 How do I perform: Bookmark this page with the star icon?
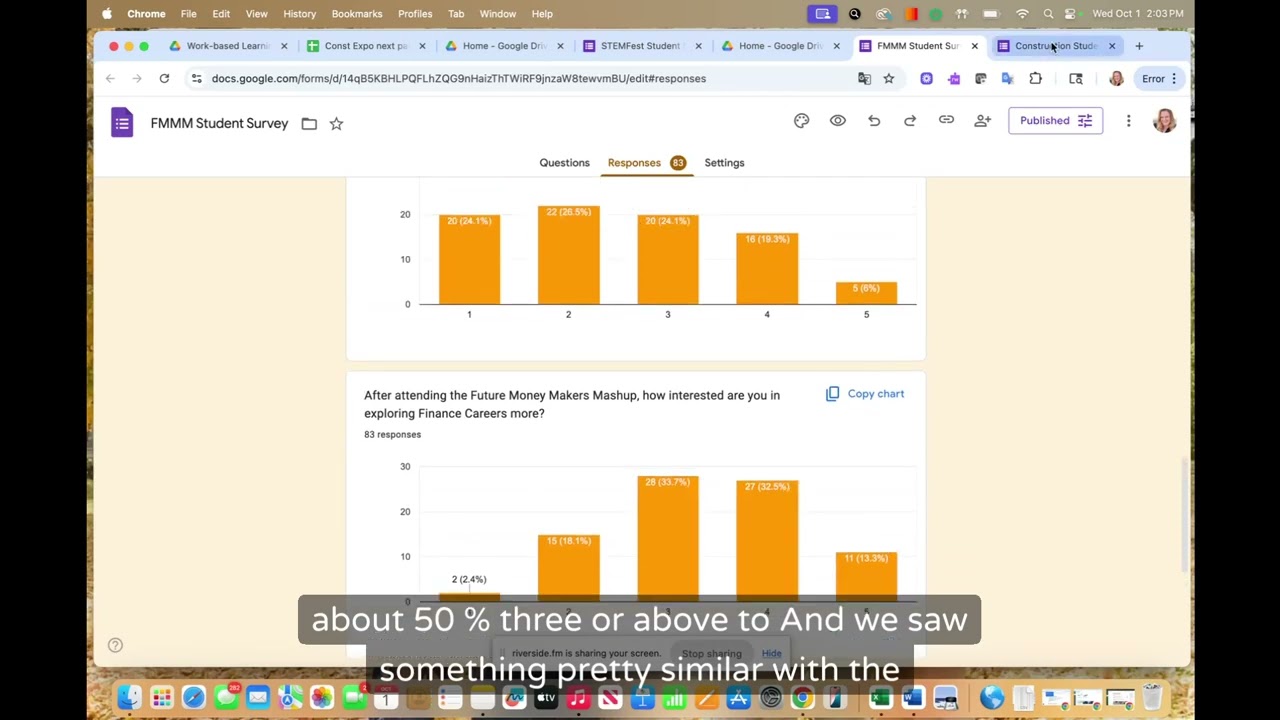click(x=888, y=79)
